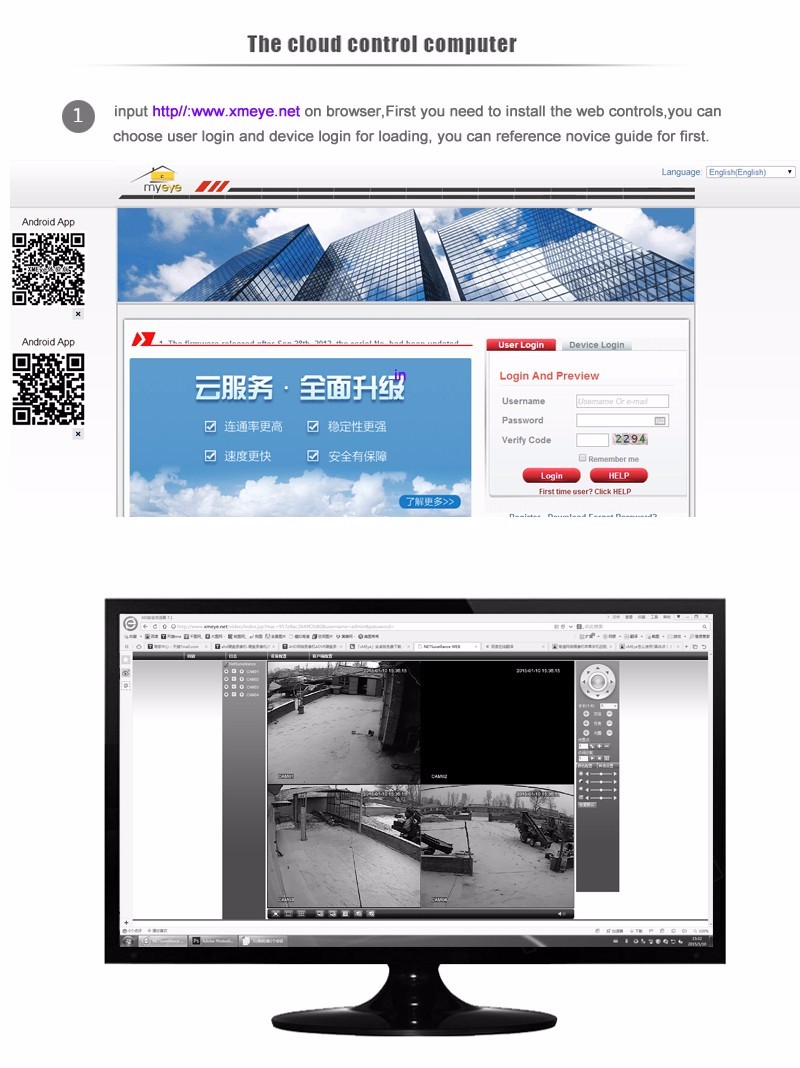The width and height of the screenshot is (800, 1068).
Task: Select the single-screen view icon
Action: click(x=288, y=914)
